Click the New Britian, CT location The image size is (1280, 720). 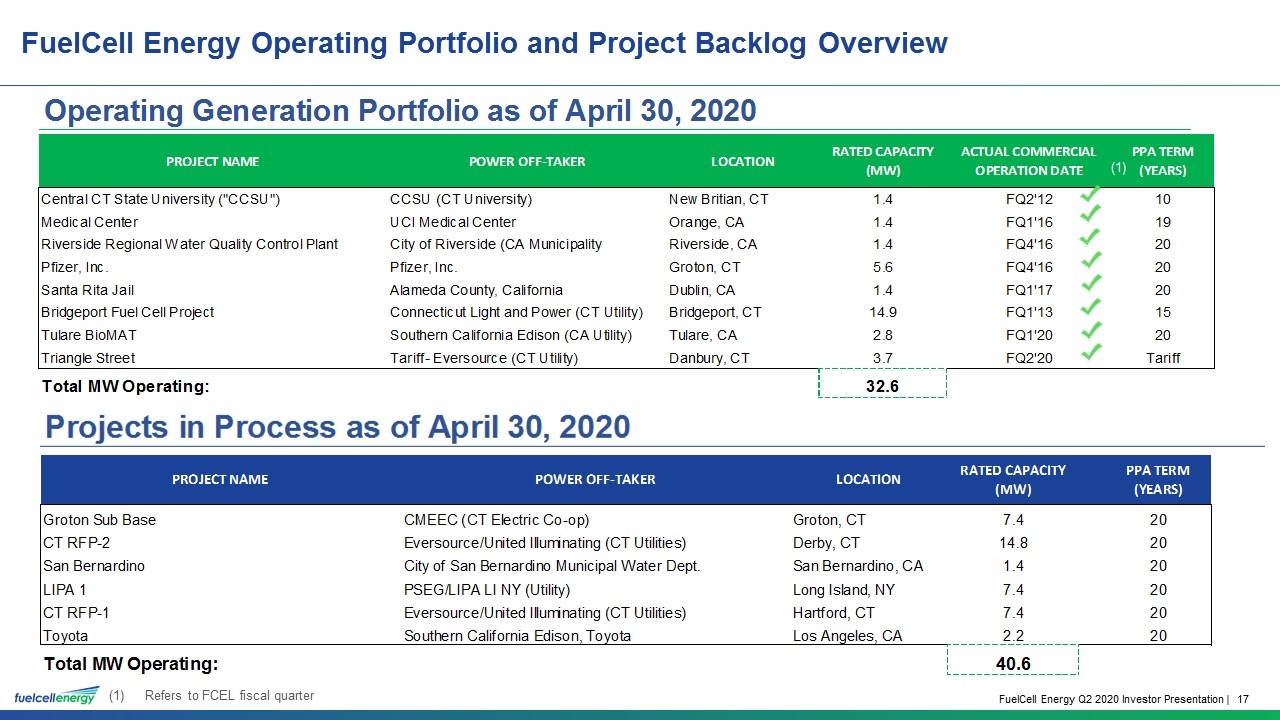click(719, 199)
